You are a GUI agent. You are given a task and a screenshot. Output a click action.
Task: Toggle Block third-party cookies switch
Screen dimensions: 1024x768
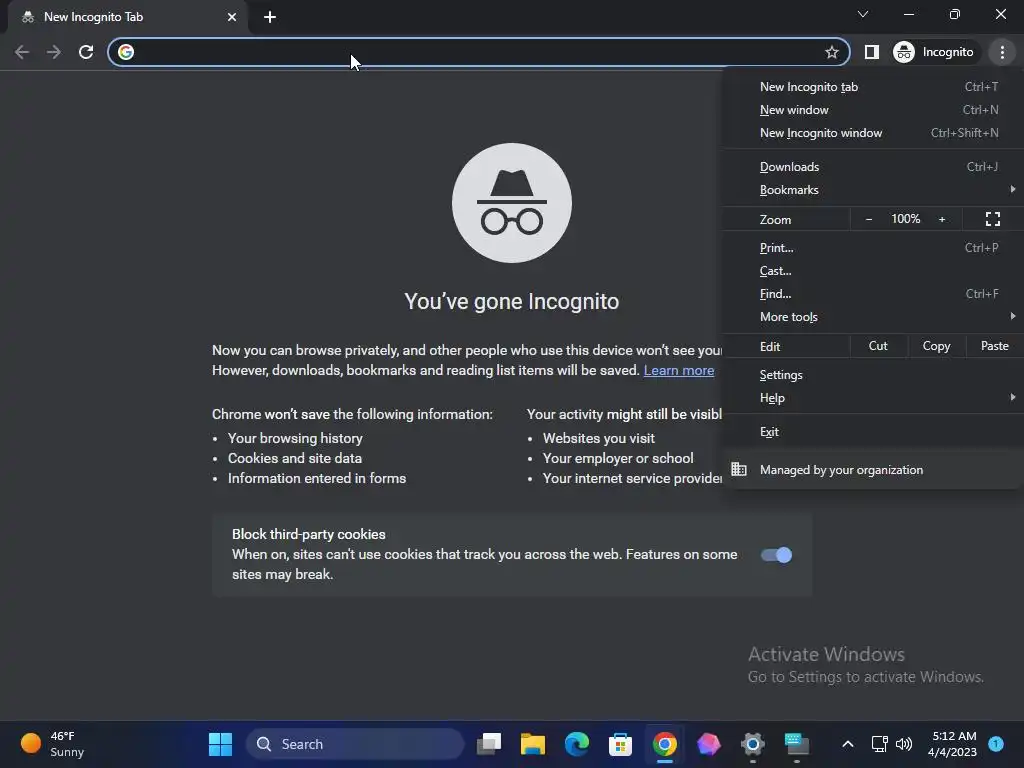tap(776, 555)
